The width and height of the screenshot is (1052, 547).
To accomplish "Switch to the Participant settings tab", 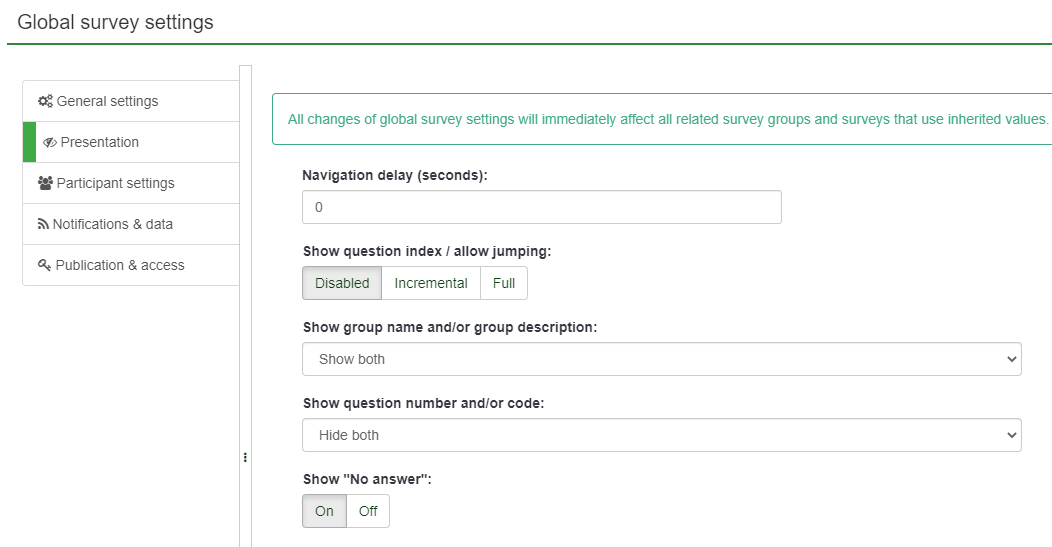I will point(115,183).
